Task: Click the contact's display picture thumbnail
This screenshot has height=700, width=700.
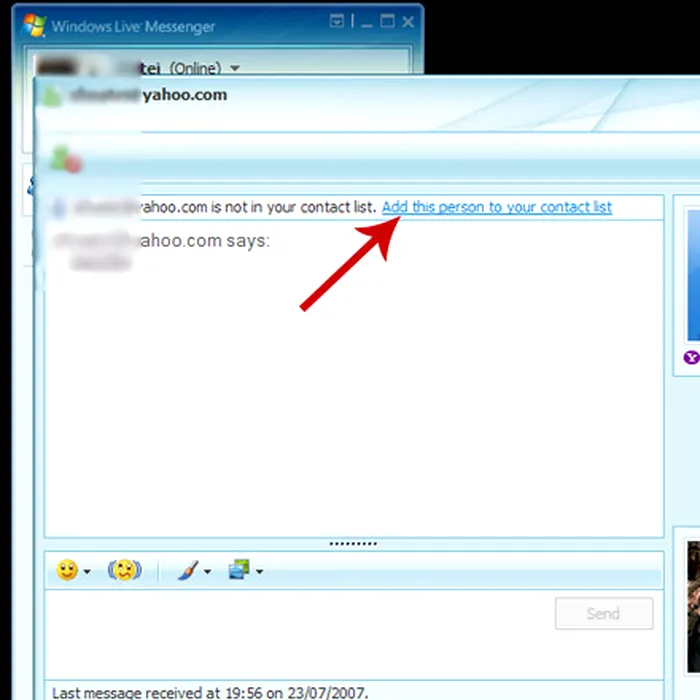Action: [x=694, y=275]
